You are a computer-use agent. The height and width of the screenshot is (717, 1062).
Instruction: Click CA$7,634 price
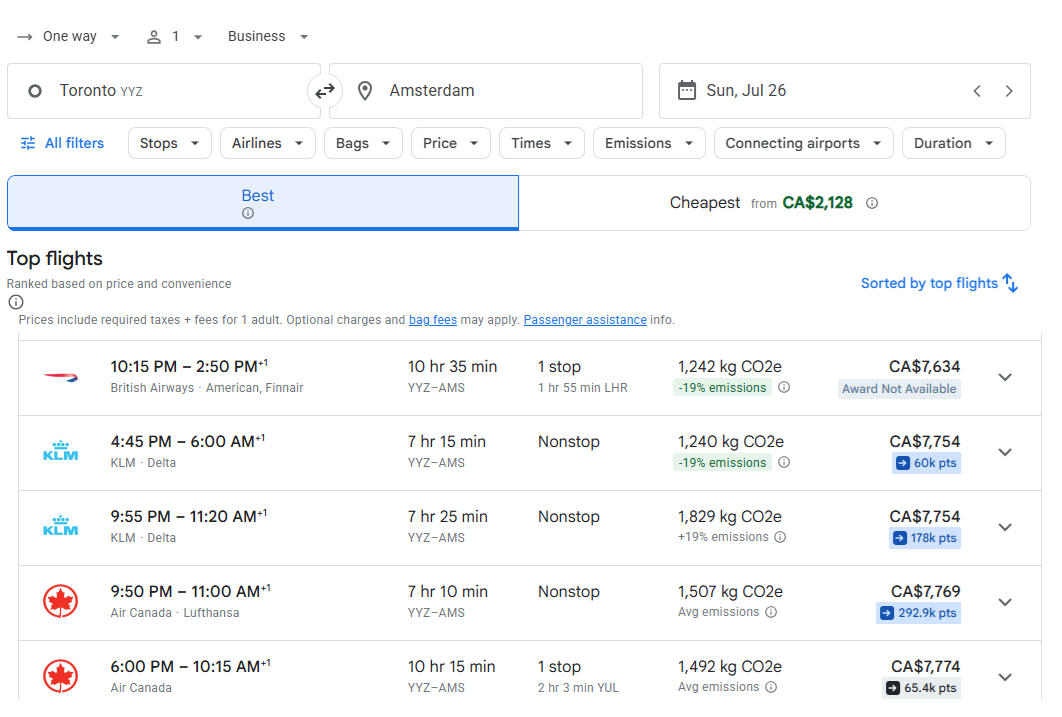tap(925, 367)
